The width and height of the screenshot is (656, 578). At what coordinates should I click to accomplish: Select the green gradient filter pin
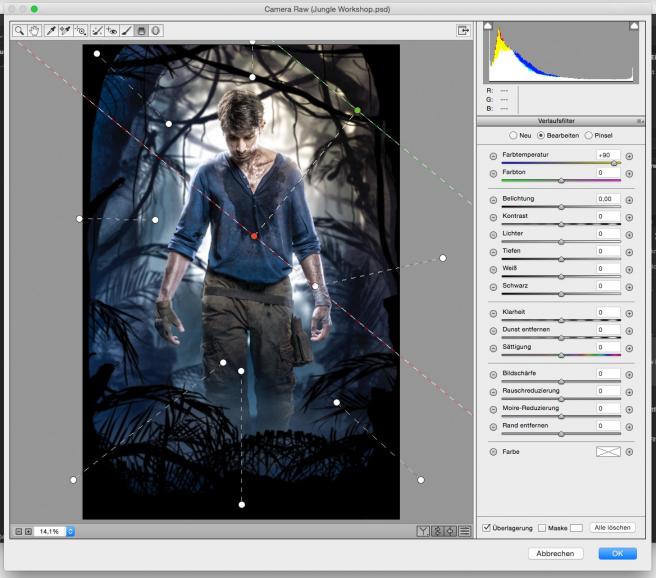(x=357, y=110)
